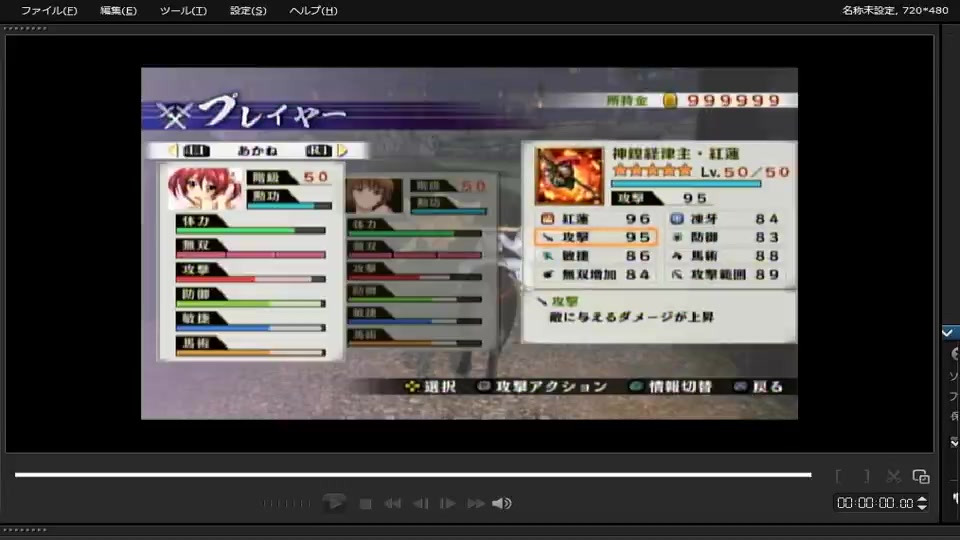Click the jog dial tick marks left of Play
The image size is (960, 540).
click(x=287, y=503)
